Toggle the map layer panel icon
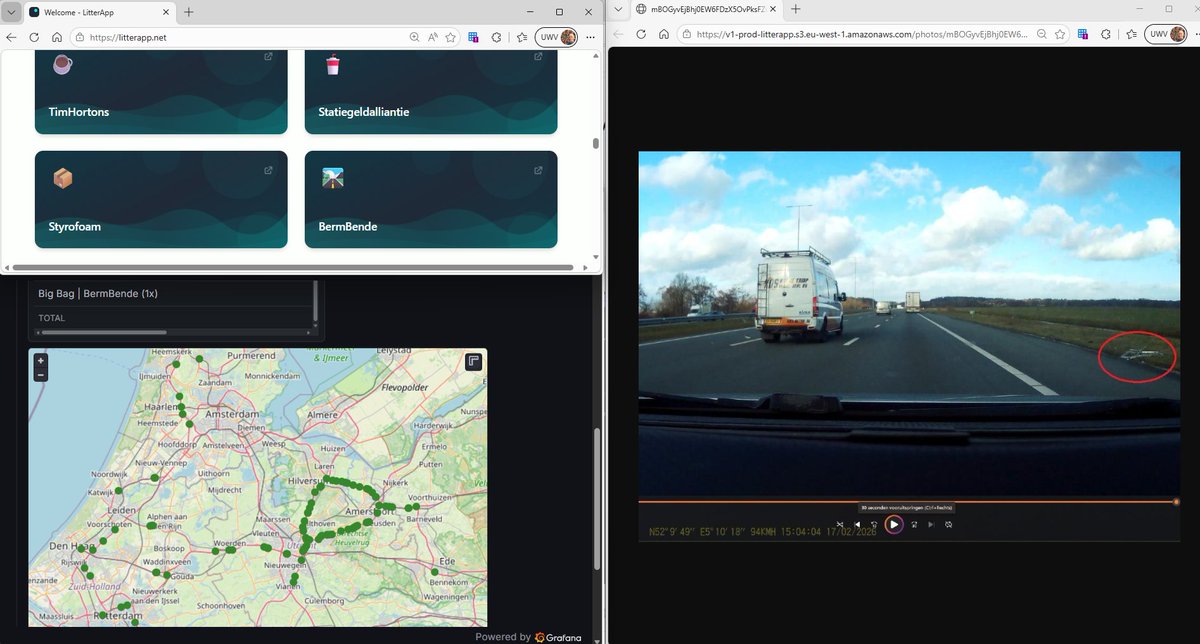Screen dimensions: 1200x644 (x=473, y=361)
